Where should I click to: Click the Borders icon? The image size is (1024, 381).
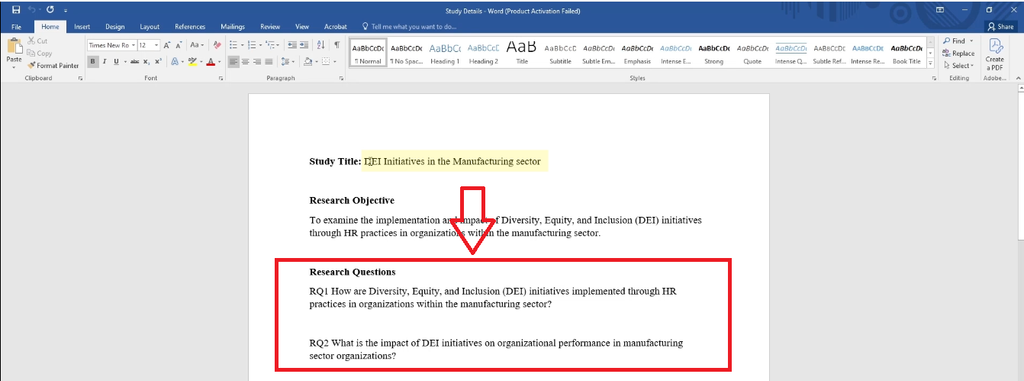click(x=325, y=61)
